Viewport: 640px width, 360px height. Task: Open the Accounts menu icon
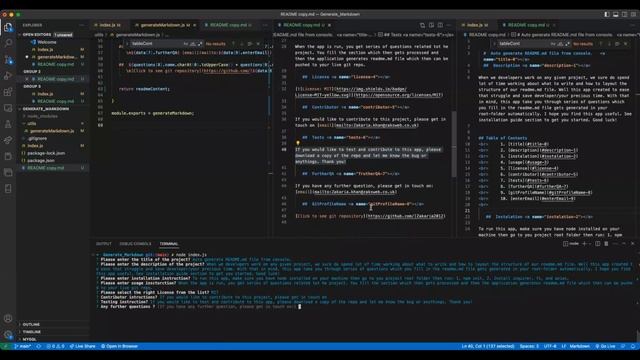click(8, 318)
